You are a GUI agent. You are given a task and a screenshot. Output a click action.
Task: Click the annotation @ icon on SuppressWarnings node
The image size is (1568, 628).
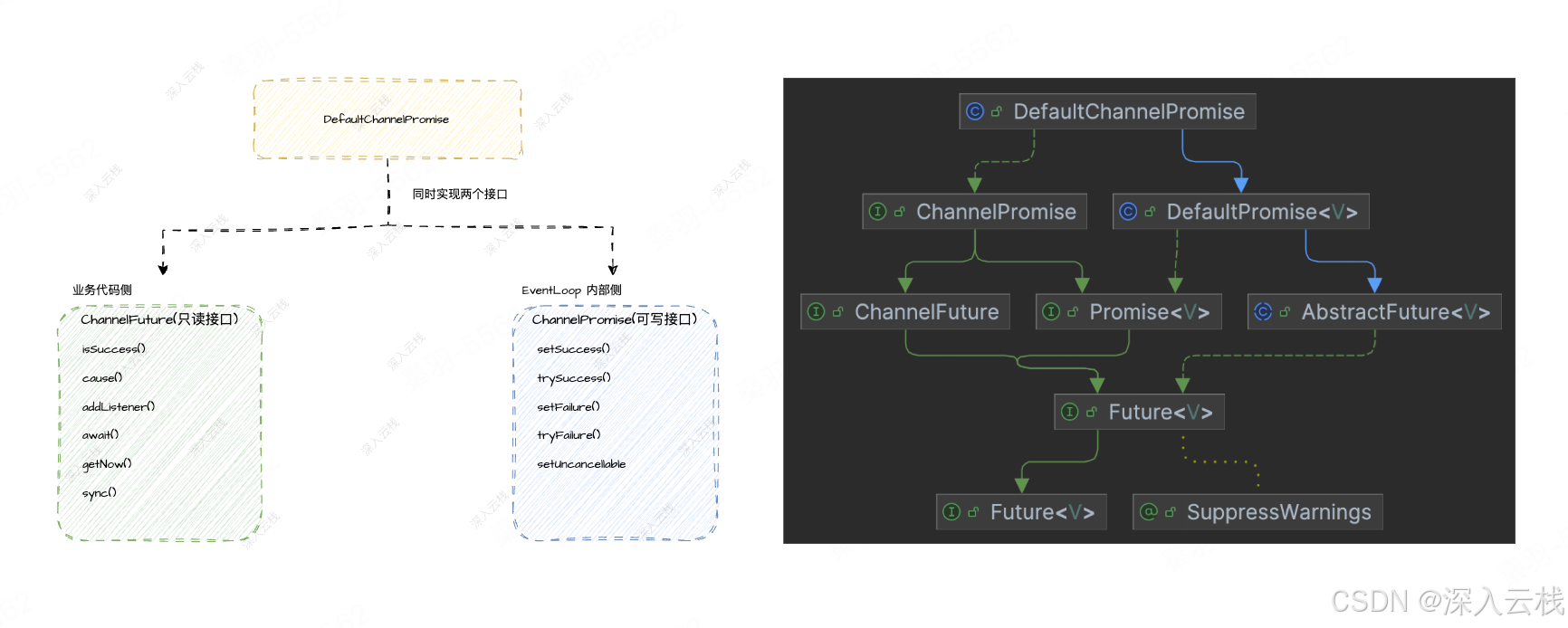coord(1149,512)
